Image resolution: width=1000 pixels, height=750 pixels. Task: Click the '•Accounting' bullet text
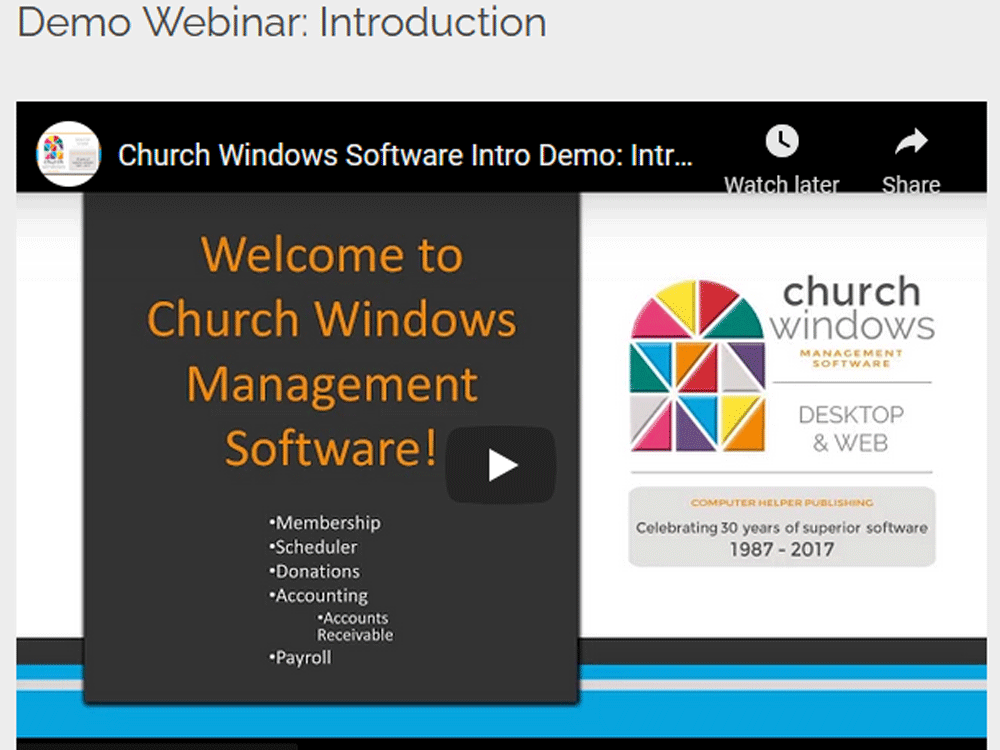tap(318, 596)
